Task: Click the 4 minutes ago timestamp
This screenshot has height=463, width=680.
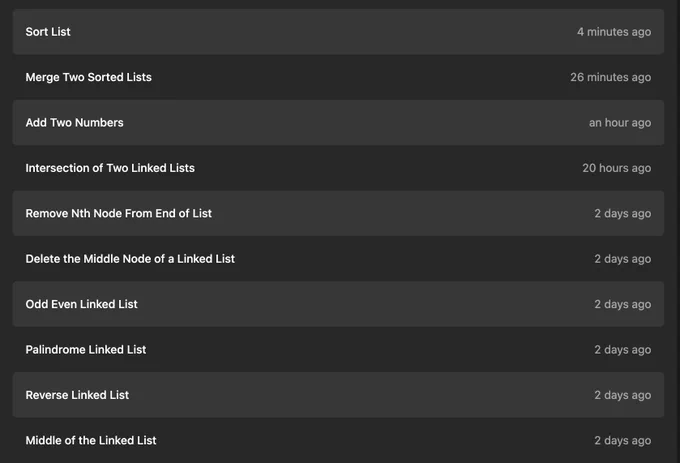Action: tap(614, 32)
